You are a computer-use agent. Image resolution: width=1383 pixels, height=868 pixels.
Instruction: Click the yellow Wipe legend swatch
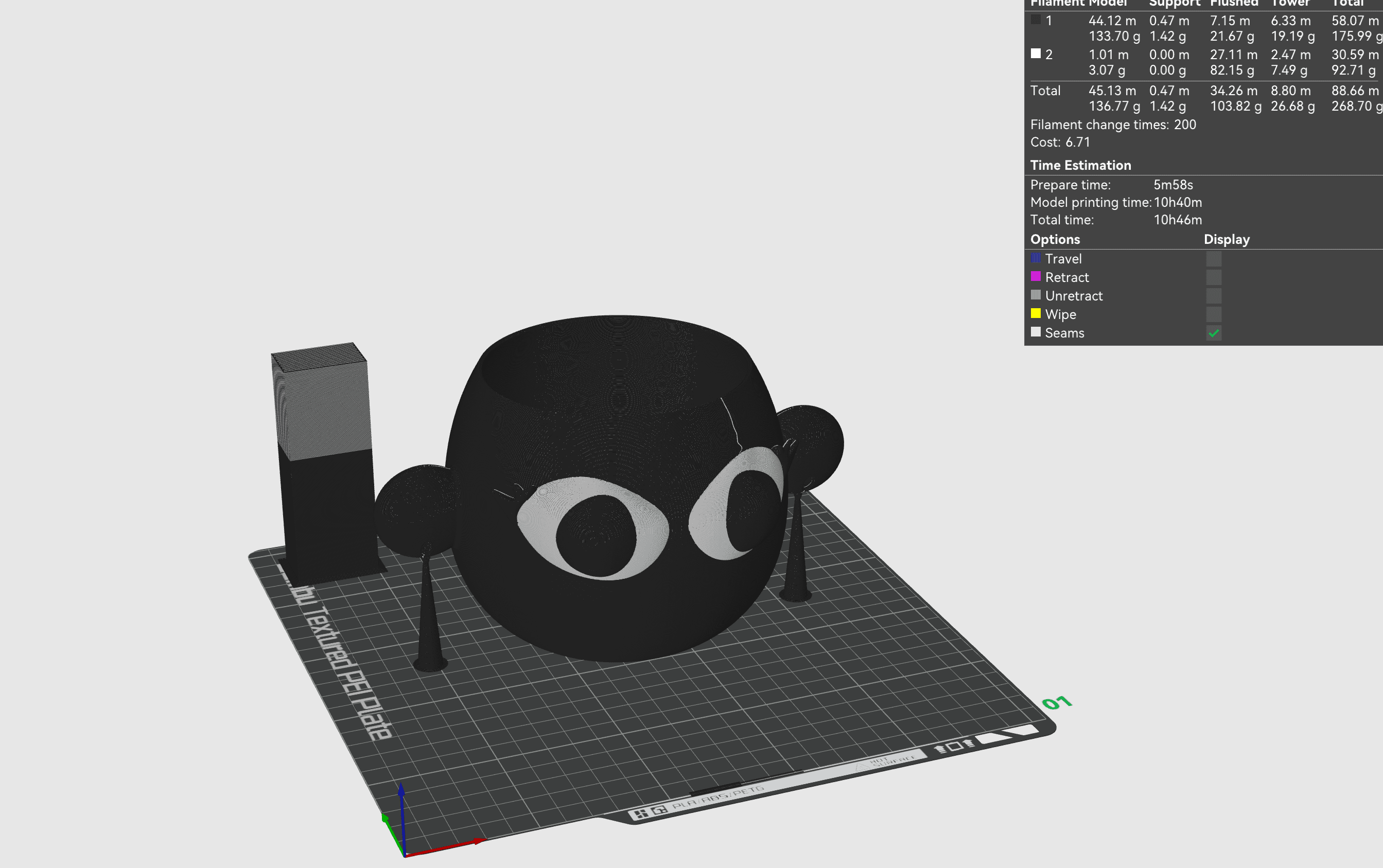click(1036, 313)
